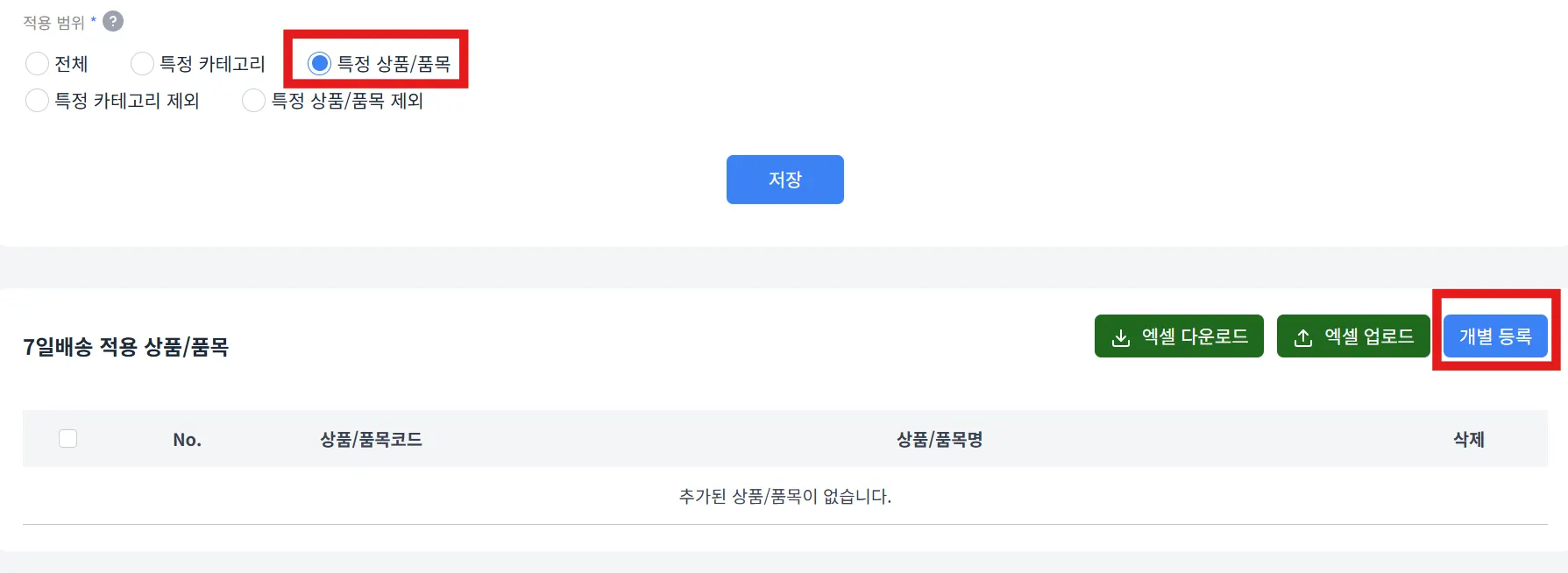Screen dimensions: 1568x573
Task: Click the 삭제 column header
Action: [1468, 440]
